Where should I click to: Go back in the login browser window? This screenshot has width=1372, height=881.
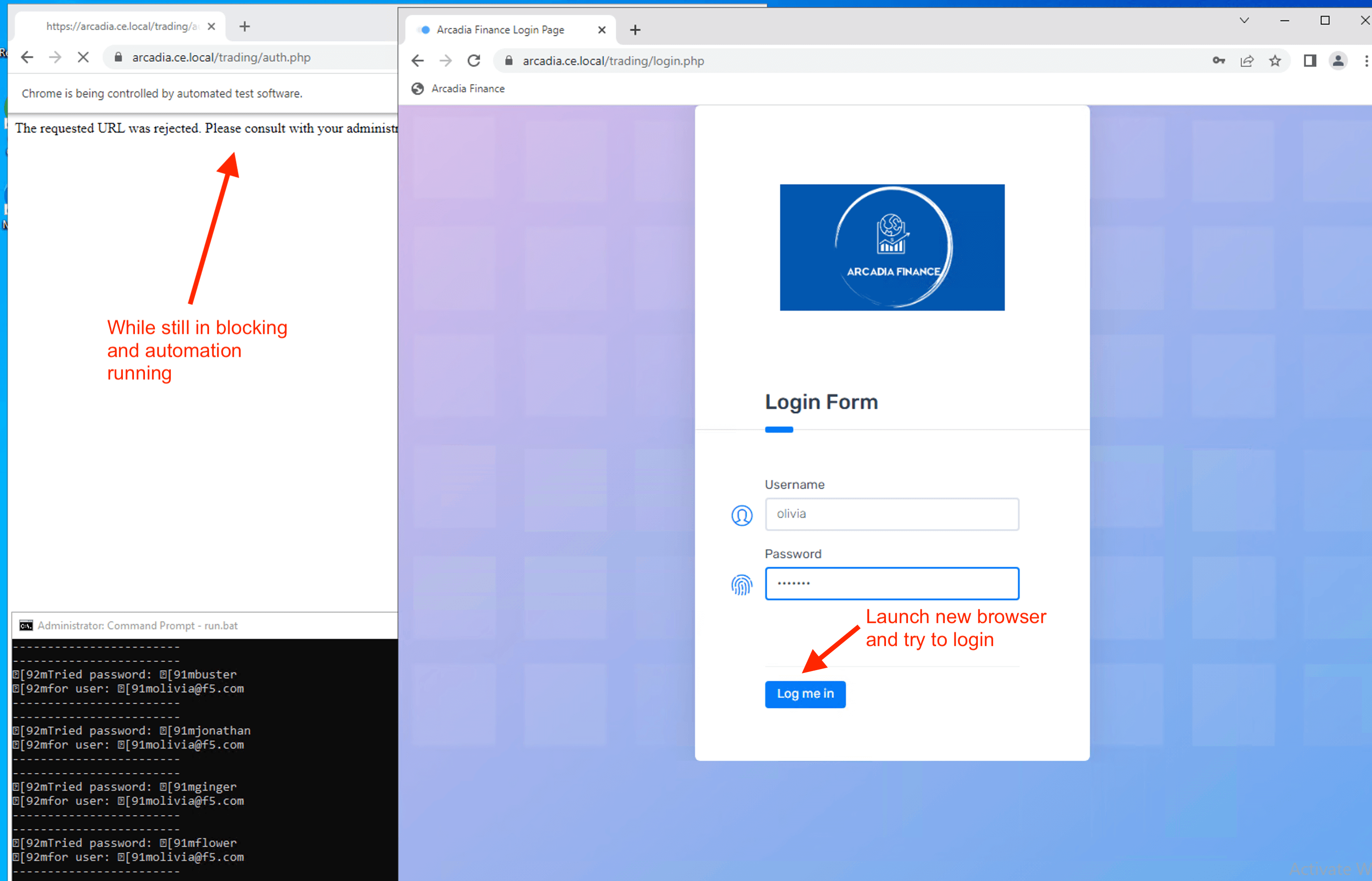(418, 61)
